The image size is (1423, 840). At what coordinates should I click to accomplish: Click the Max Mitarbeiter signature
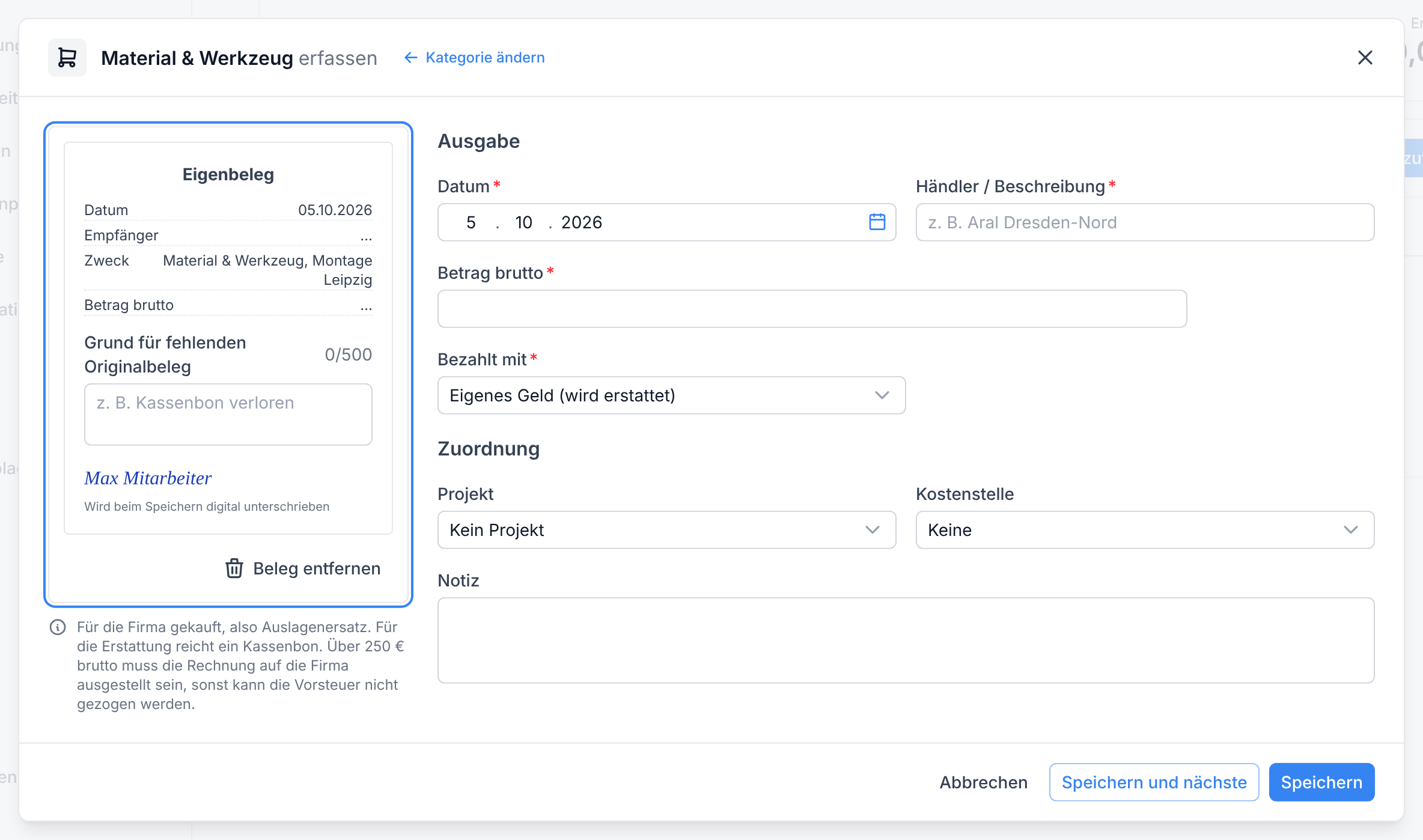[148, 478]
